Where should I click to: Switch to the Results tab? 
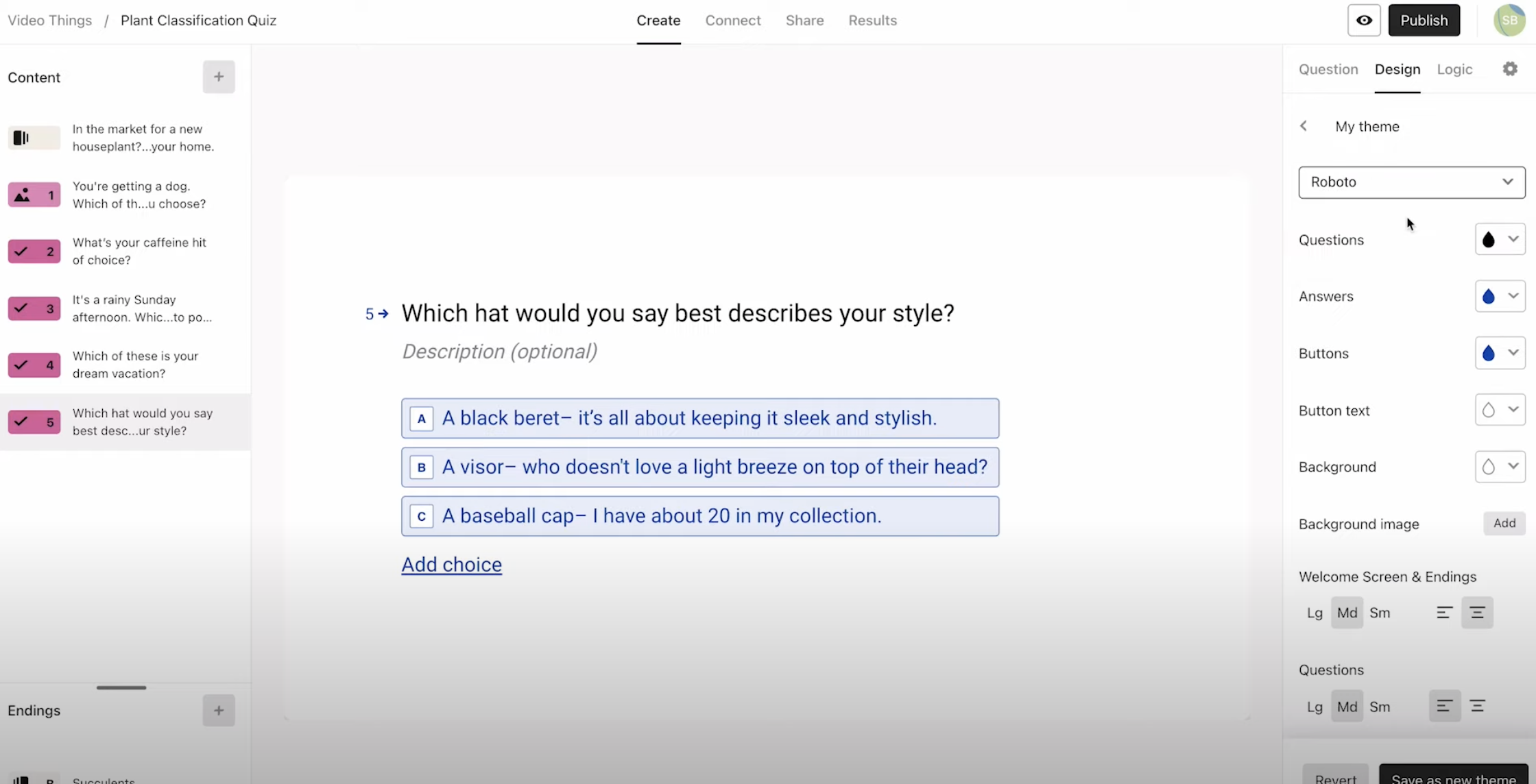(872, 20)
